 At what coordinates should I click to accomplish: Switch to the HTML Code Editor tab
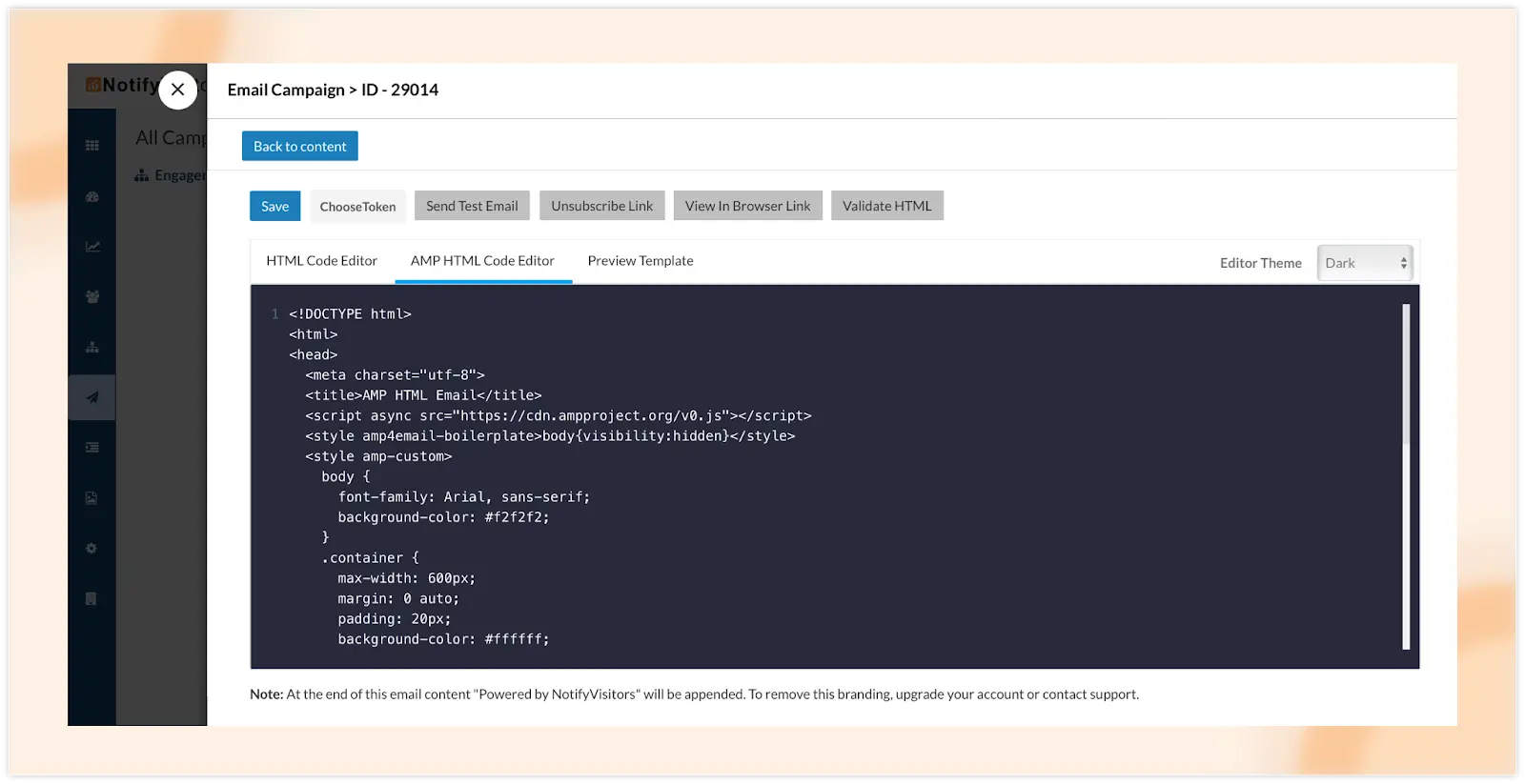(x=321, y=261)
